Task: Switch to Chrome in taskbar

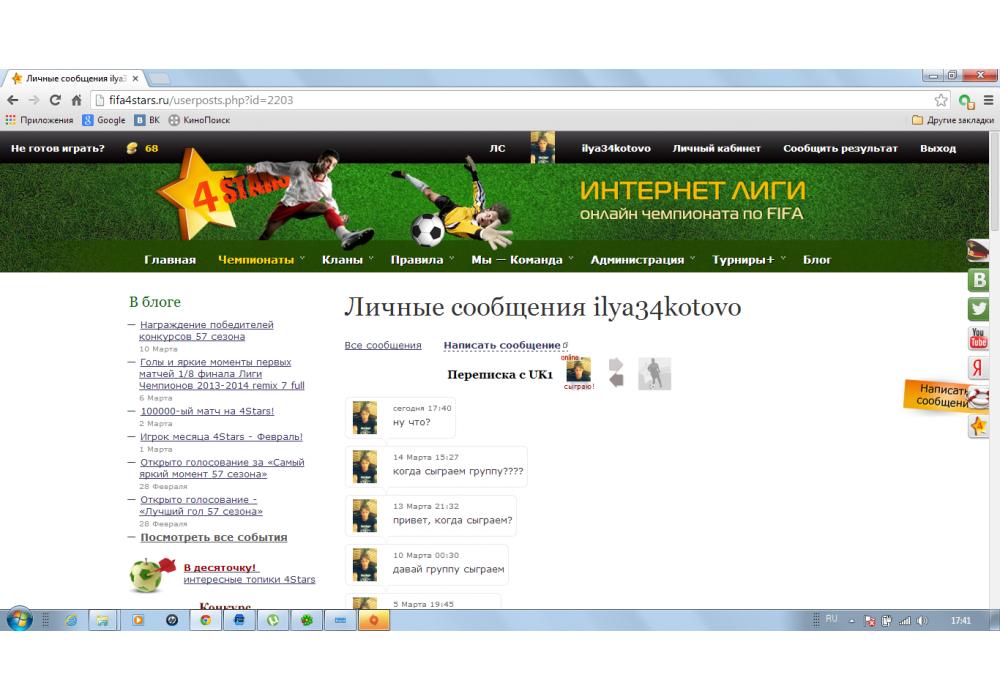Action: click(x=205, y=620)
